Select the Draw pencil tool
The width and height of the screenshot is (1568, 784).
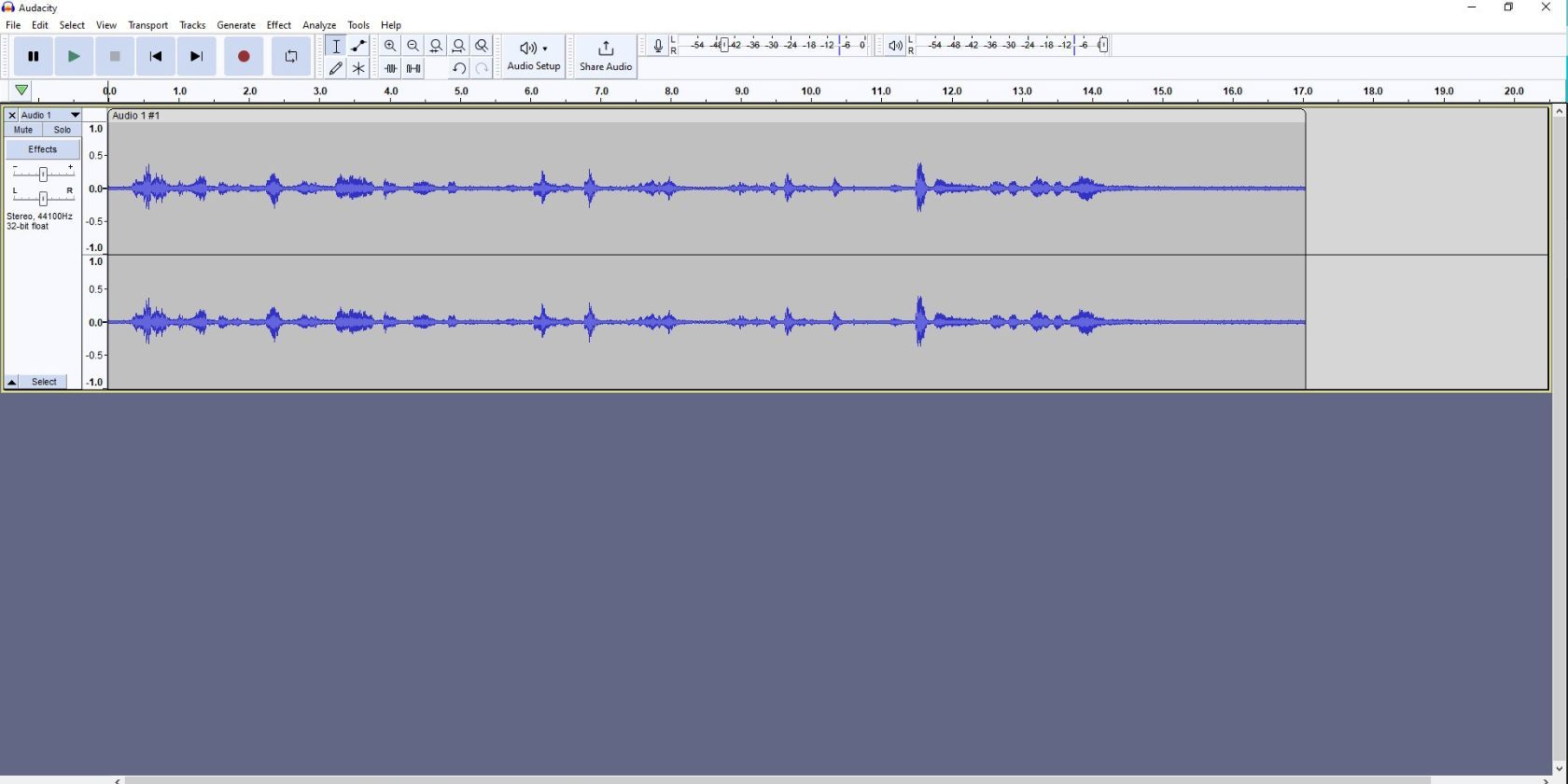pos(336,68)
